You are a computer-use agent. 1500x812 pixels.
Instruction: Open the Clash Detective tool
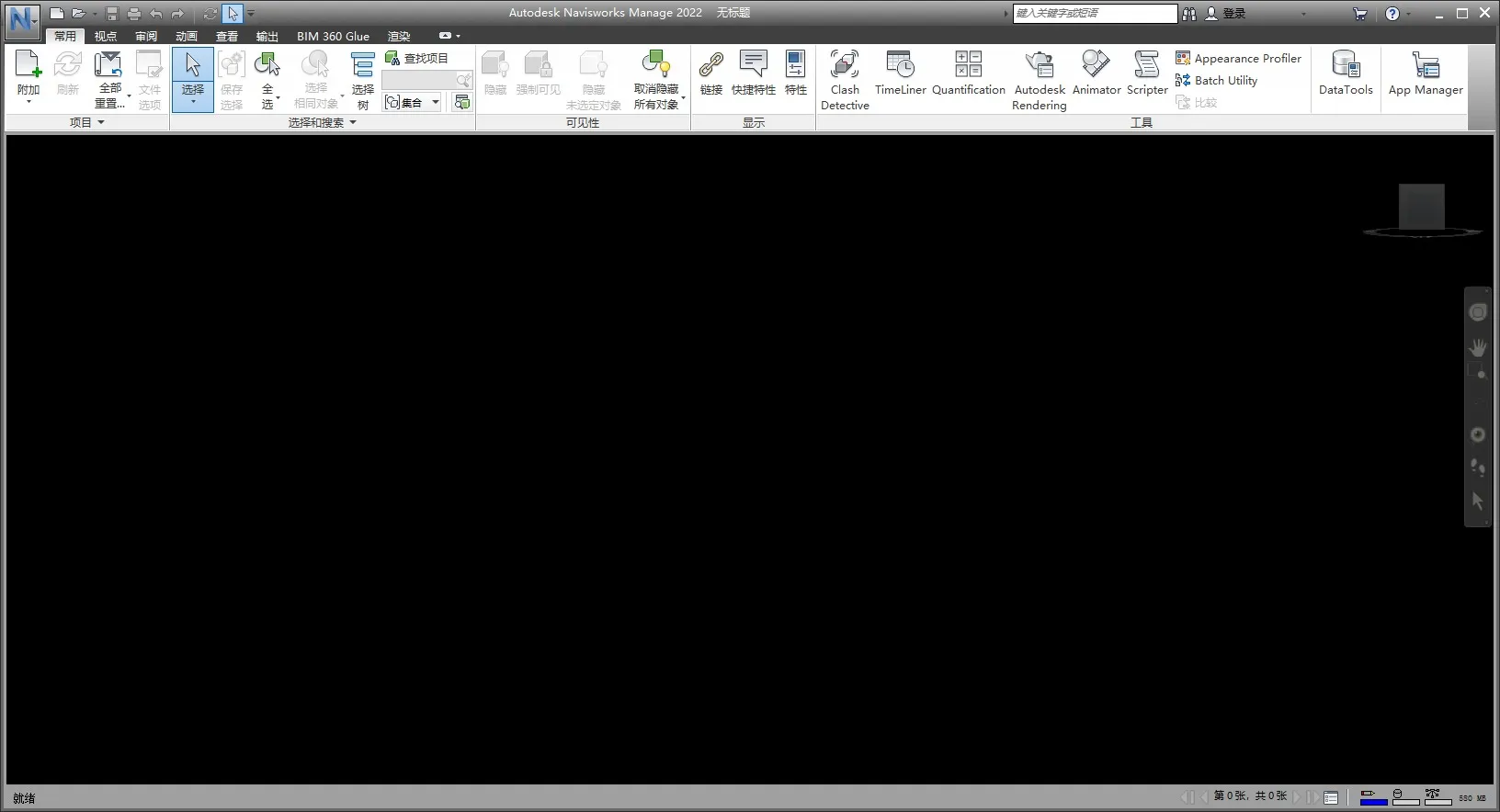click(845, 79)
